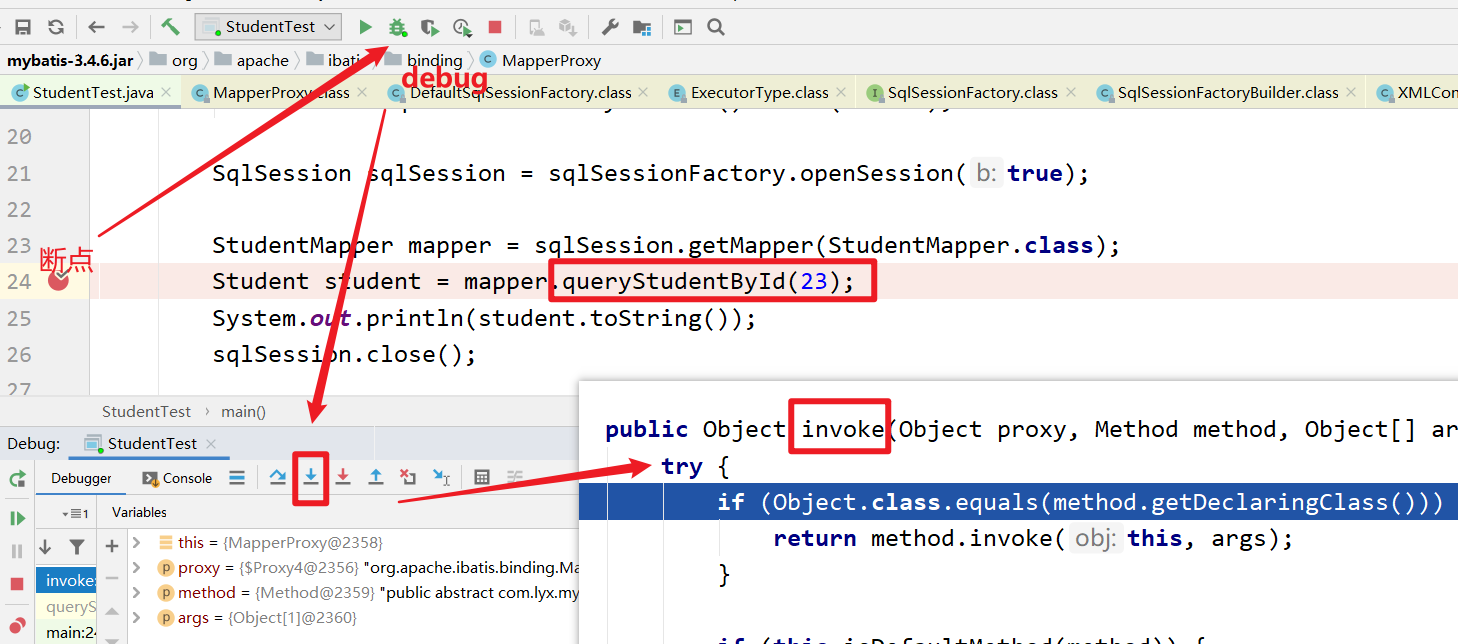Screen dimensions: 1458x644
Task: Click the frames filter funnel icon
Action: click(x=77, y=547)
